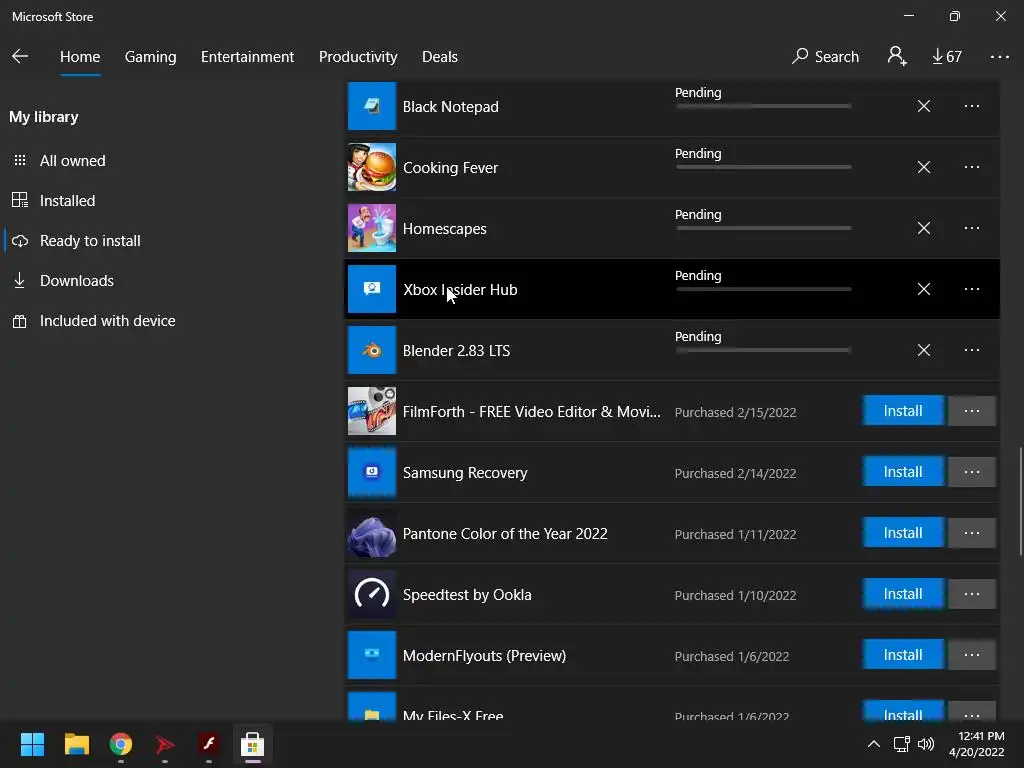Click the FilmForth app icon
This screenshot has height=768, width=1024.
click(x=372, y=411)
